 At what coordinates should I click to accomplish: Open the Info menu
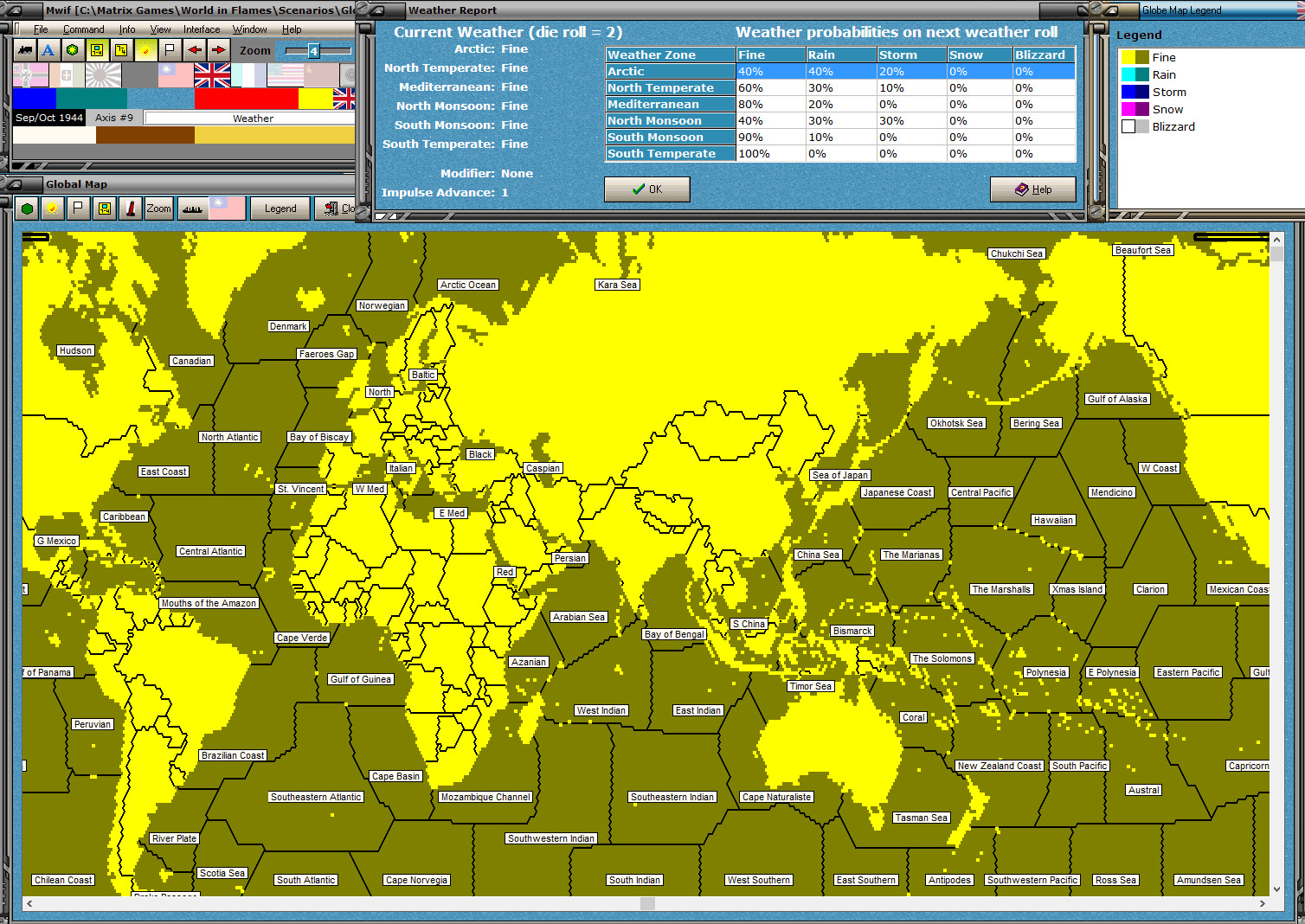[127, 29]
